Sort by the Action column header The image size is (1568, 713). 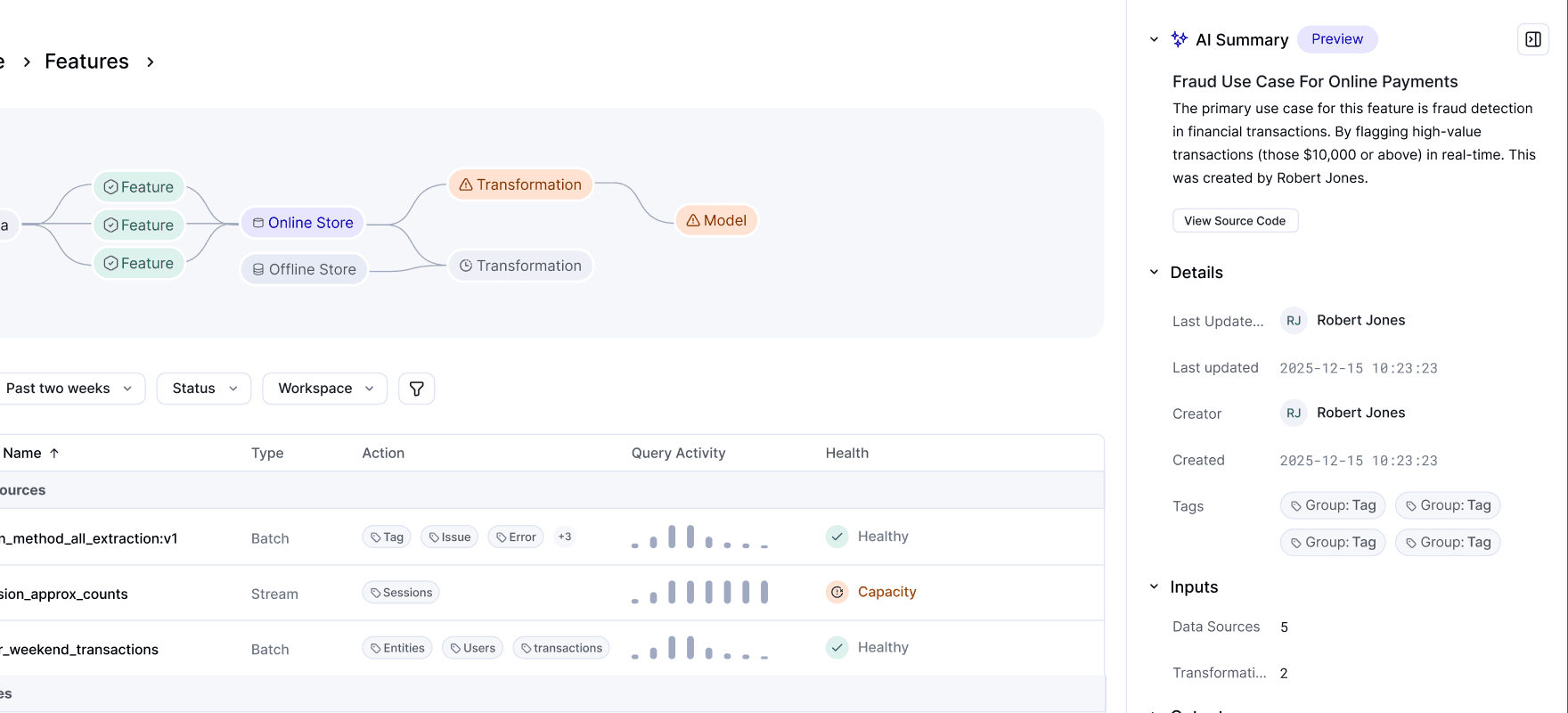tap(383, 453)
